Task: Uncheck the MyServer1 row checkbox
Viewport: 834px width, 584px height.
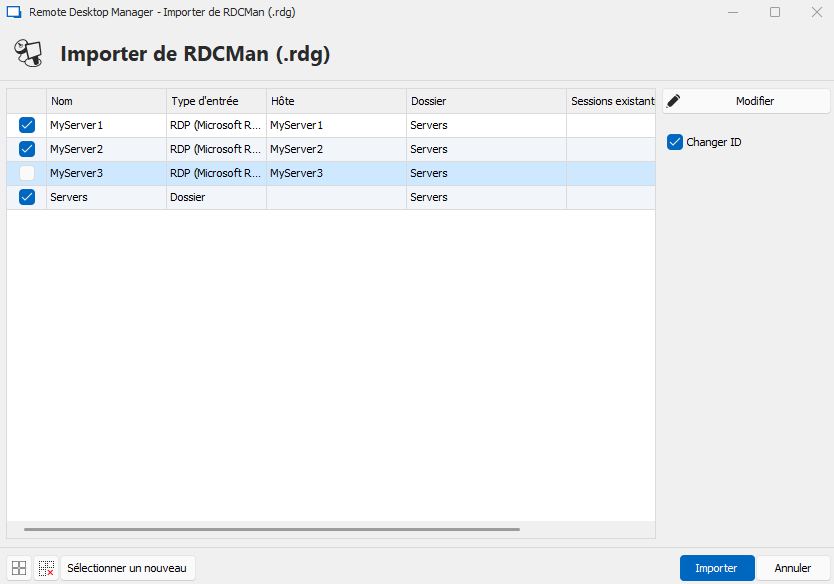Action: point(27,125)
